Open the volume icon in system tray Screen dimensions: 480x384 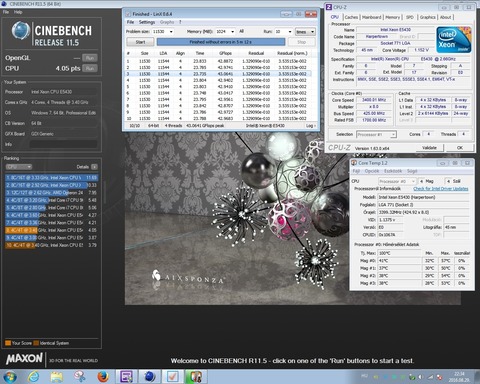coord(421,377)
